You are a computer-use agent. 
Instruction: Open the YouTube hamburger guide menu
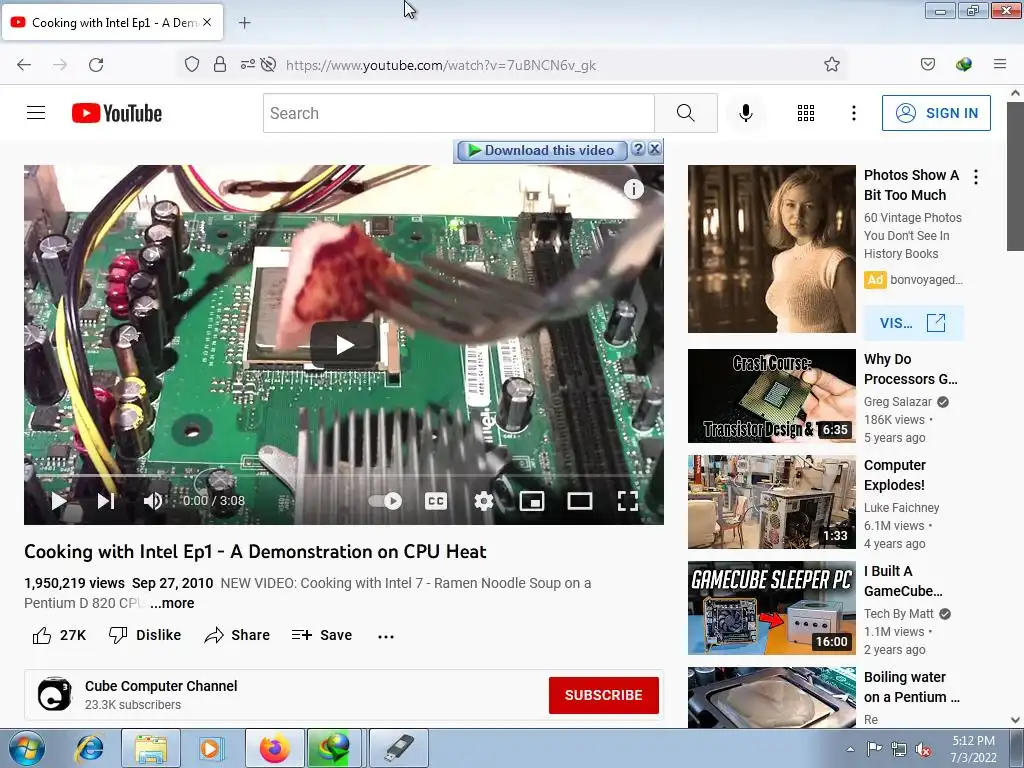point(36,113)
